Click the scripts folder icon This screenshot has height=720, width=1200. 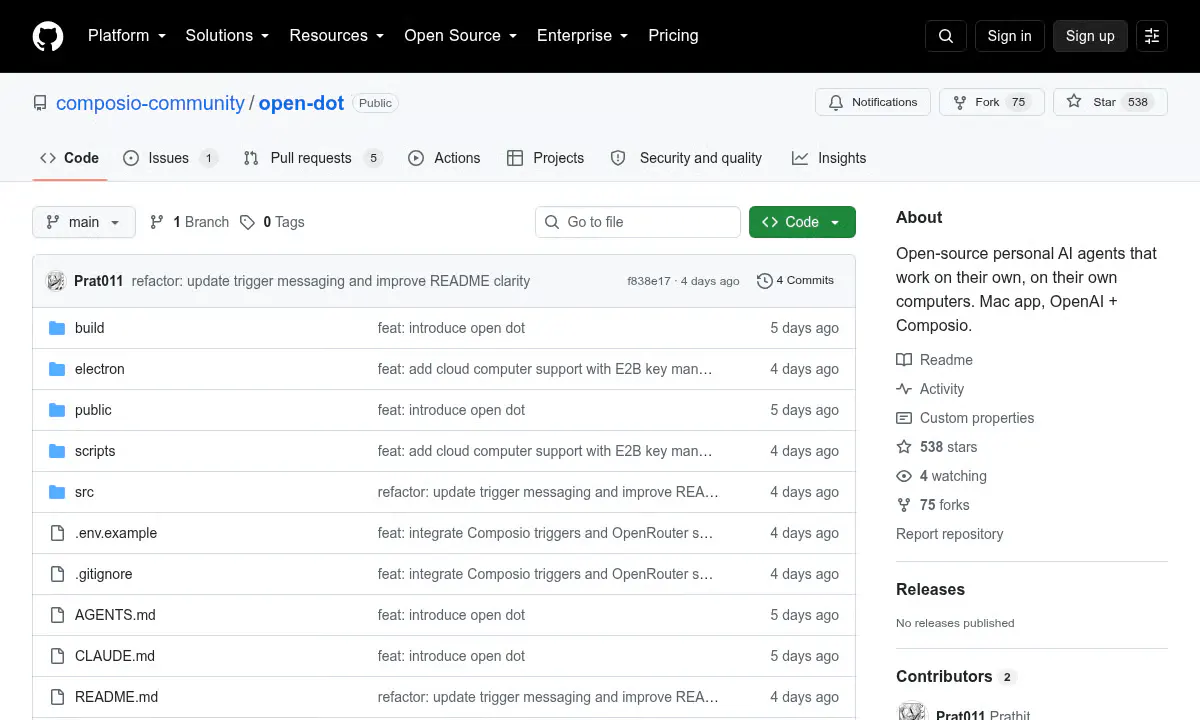click(x=57, y=451)
